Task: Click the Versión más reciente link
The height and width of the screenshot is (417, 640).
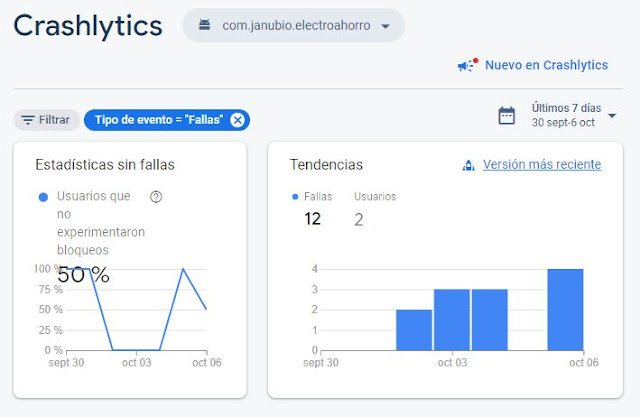Action: pos(542,164)
